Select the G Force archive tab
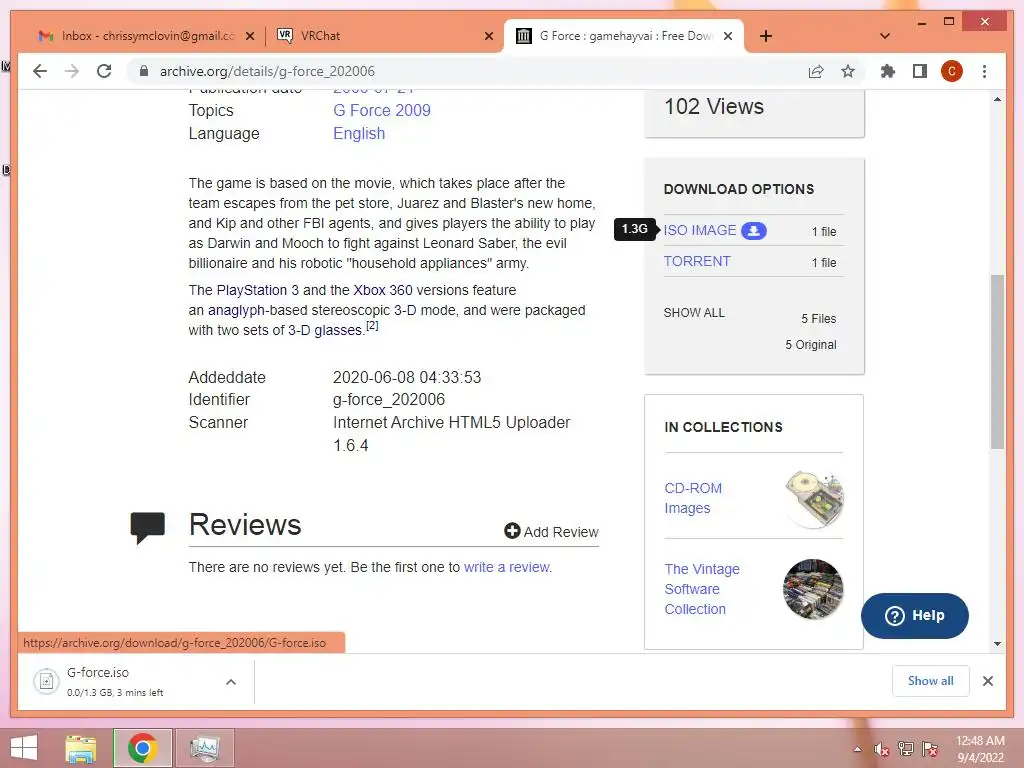Image resolution: width=1024 pixels, height=768 pixels. pos(624,36)
